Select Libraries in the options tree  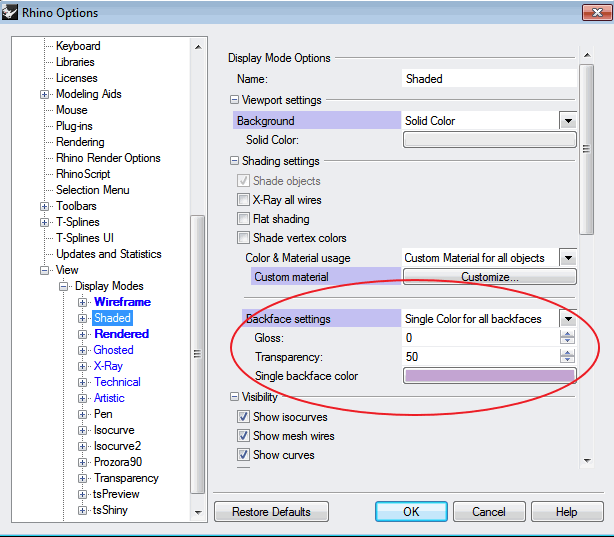tap(75, 62)
